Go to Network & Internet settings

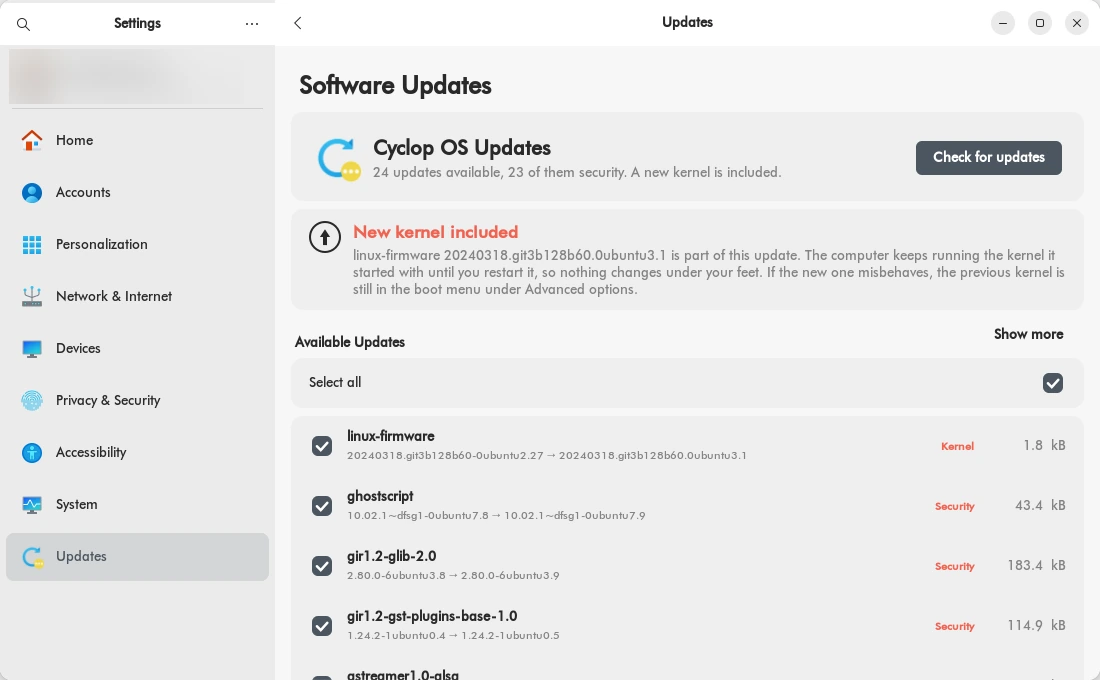click(x=138, y=296)
